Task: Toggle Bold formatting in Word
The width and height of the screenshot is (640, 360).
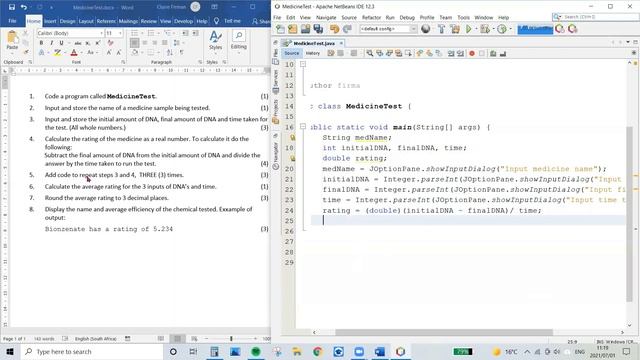Action: tap(41, 43)
